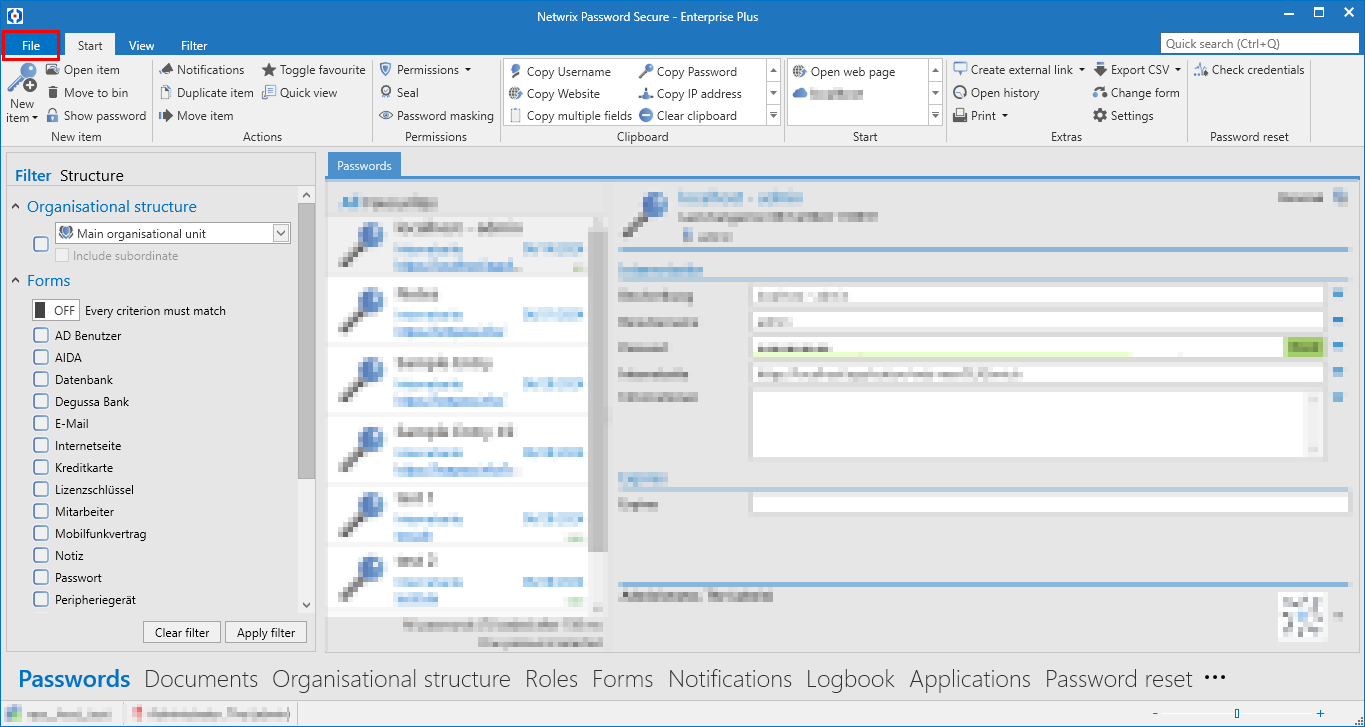The image size is (1365, 727).
Task: Click the Clear filter button
Action: point(182,633)
